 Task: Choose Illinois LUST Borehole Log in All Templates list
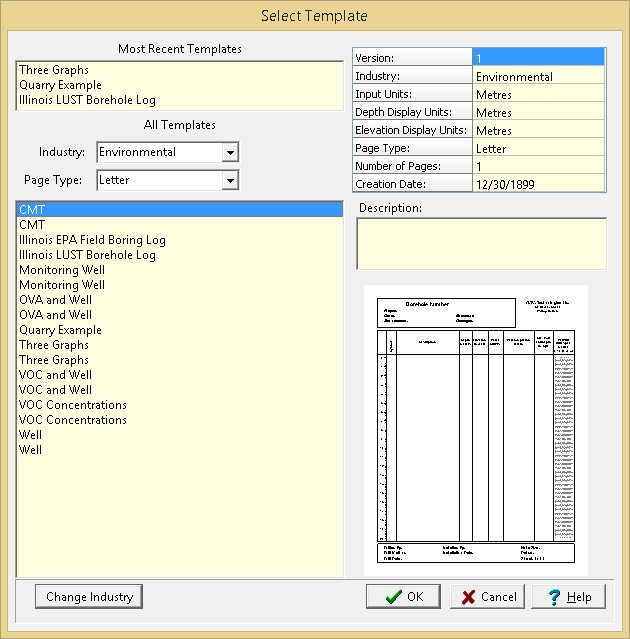[x=87, y=255]
